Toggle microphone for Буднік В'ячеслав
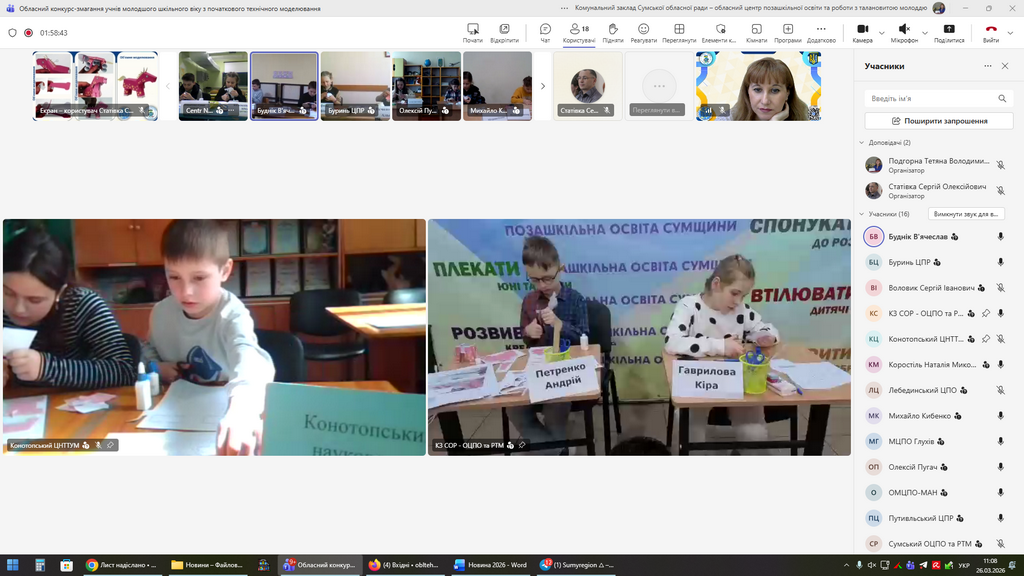Image resolution: width=1024 pixels, height=576 pixels. (x=1000, y=237)
